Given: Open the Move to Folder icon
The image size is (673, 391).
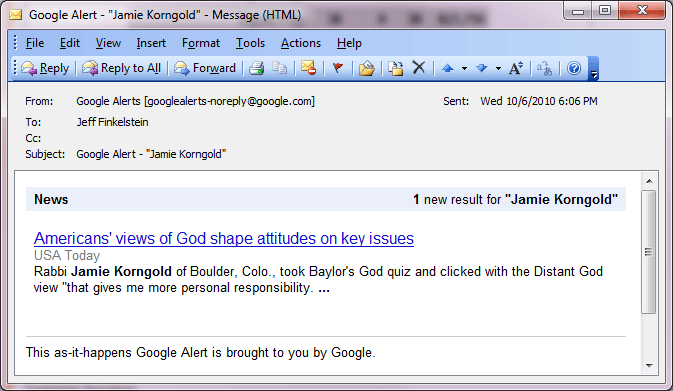Looking at the screenshot, I should point(367,68).
